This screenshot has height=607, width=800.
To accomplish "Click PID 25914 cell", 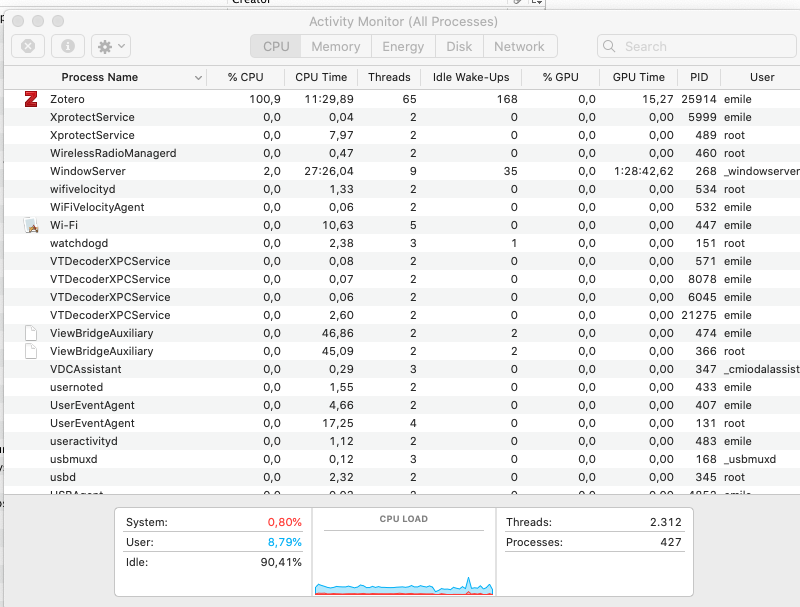I will (699, 99).
